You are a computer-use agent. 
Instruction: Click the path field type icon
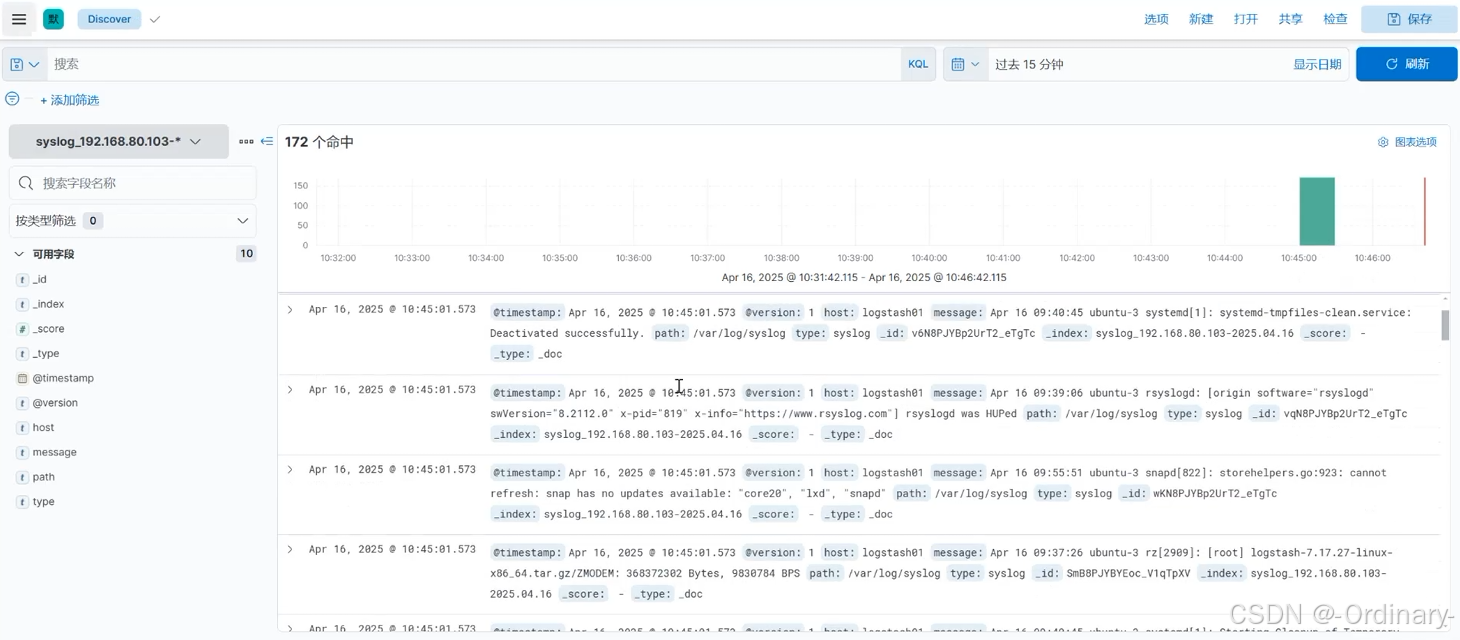pos(22,477)
